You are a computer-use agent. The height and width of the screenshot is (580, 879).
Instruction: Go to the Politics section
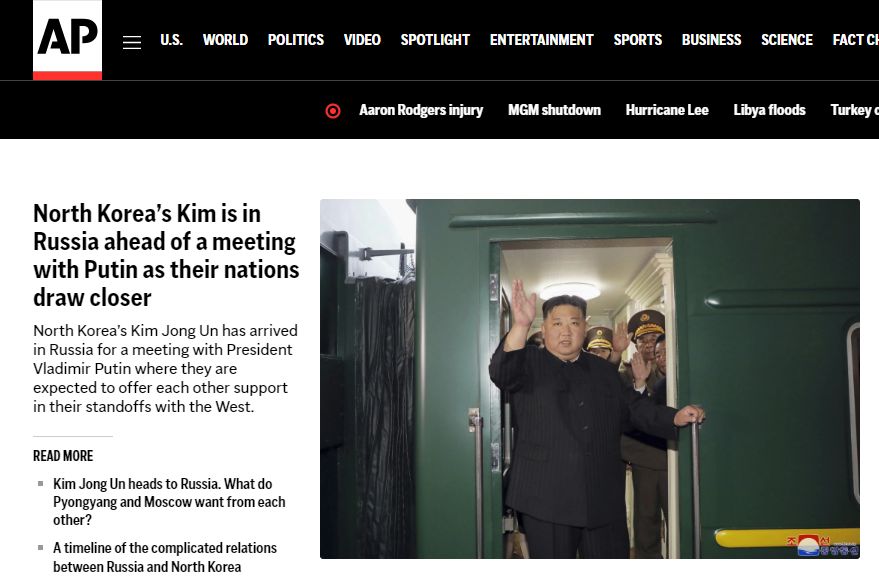[x=296, y=40]
